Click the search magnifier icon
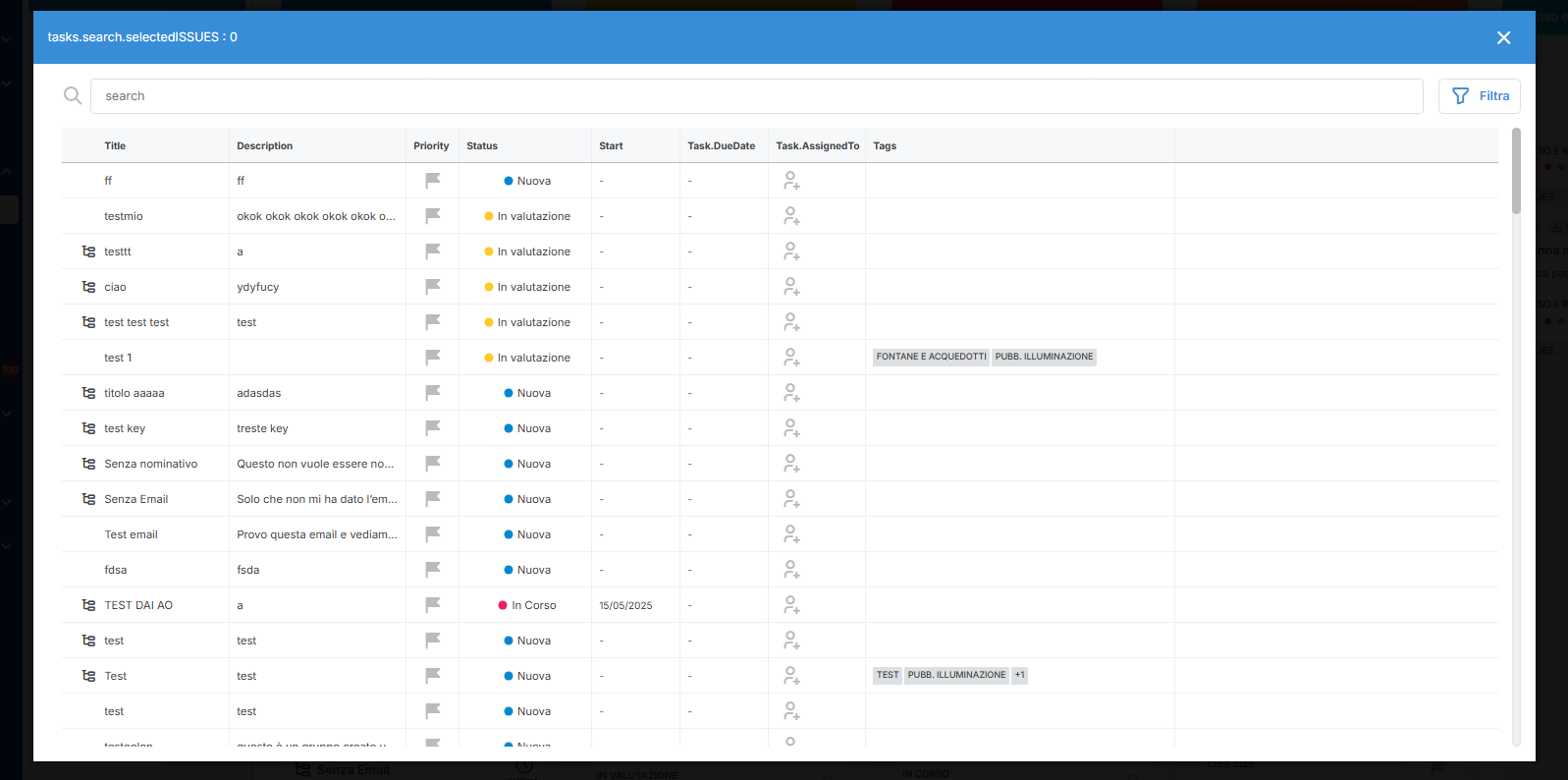This screenshot has height=780, width=1568. pyautogui.click(x=73, y=95)
